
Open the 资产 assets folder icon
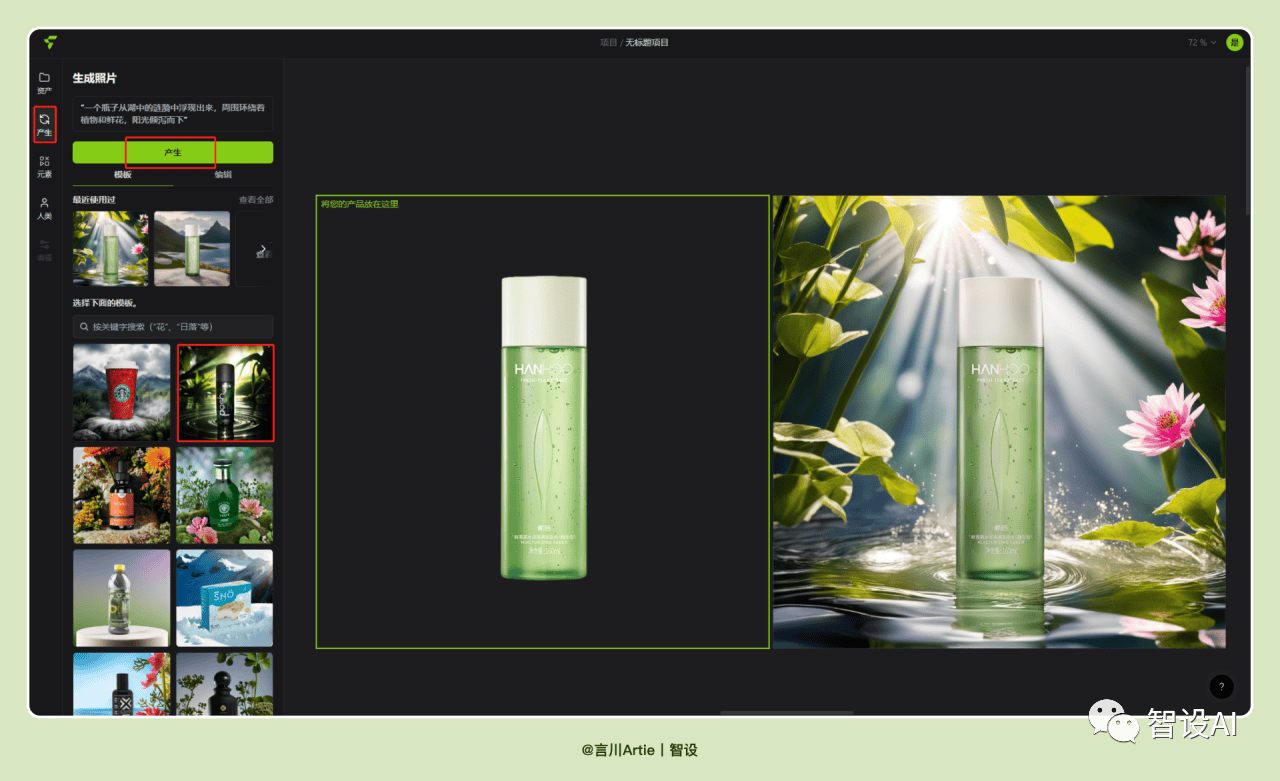(x=44, y=82)
